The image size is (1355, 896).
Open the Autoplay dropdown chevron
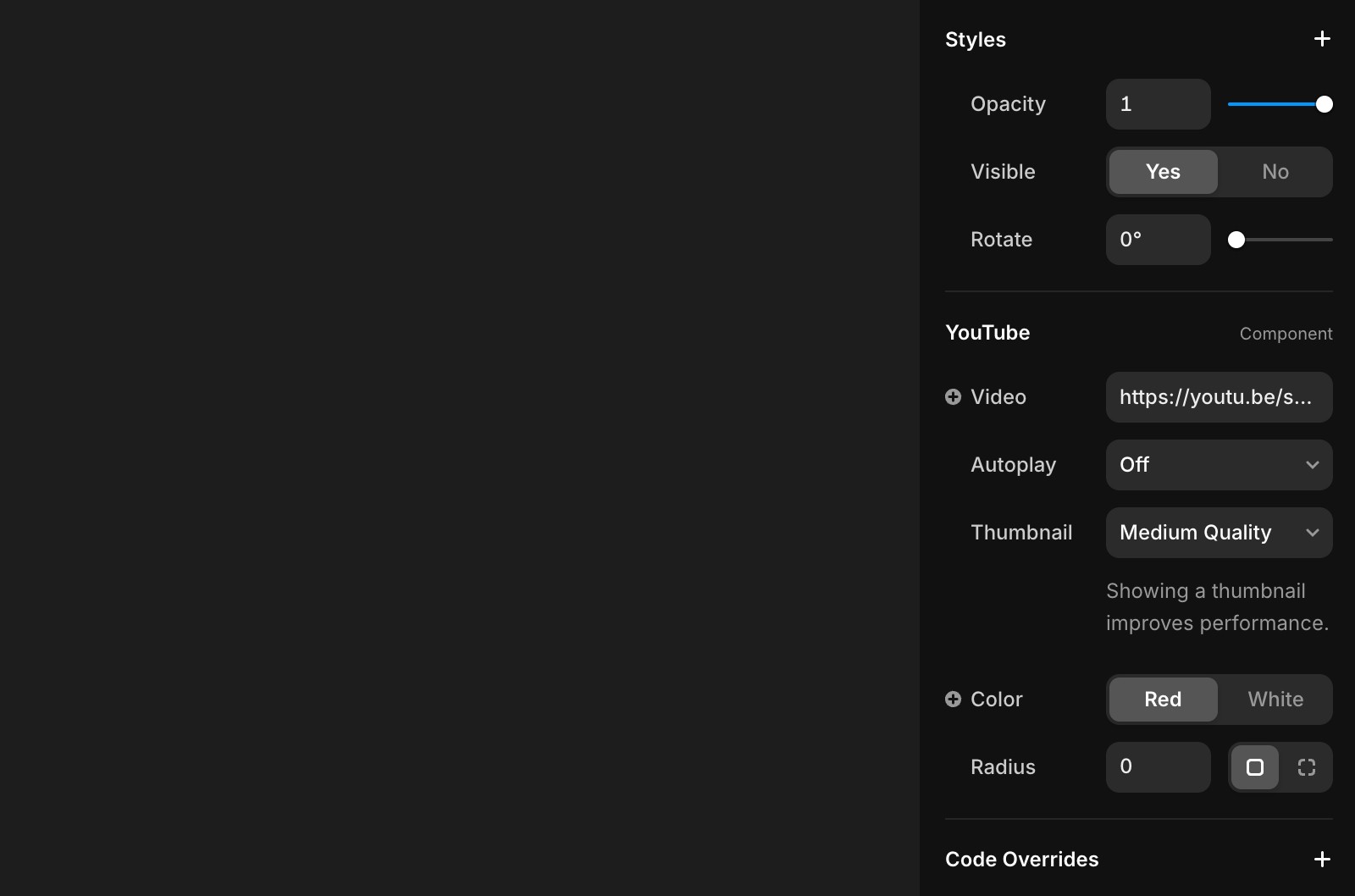(x=1314, y=465)
